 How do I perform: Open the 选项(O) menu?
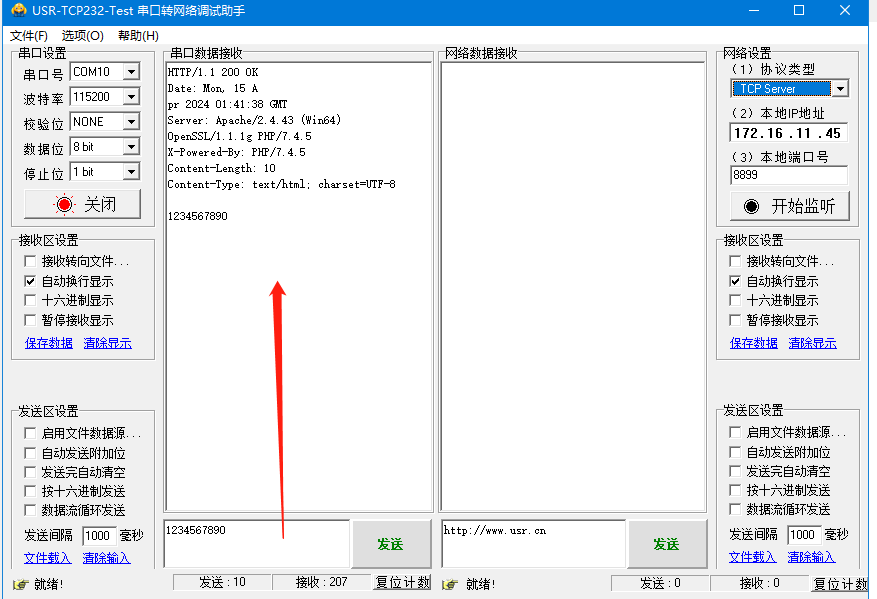(82, 36)
